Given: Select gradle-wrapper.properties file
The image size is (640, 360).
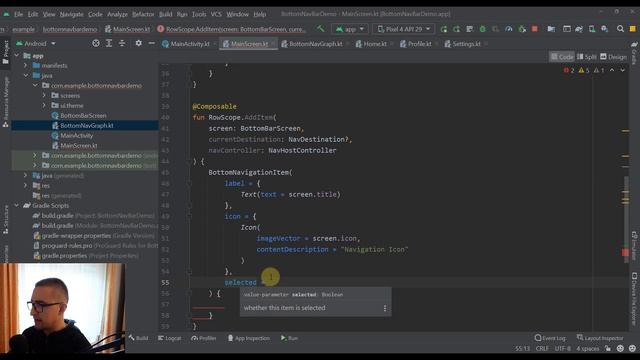Looking at the screenshot, I should [76, 236].
